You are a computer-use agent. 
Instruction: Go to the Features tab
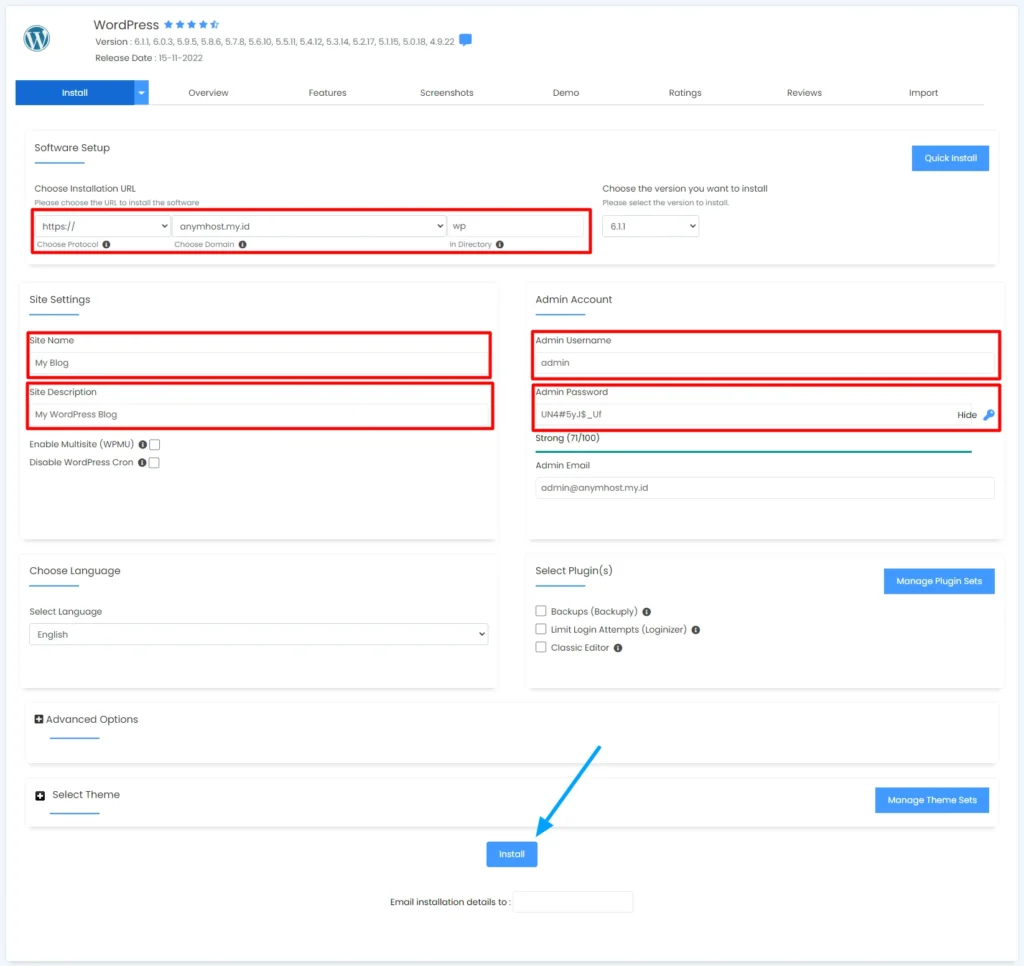(327, 93)
